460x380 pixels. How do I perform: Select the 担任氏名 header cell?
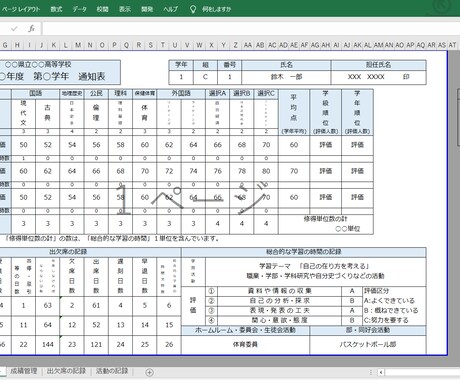tap(378, 65)
